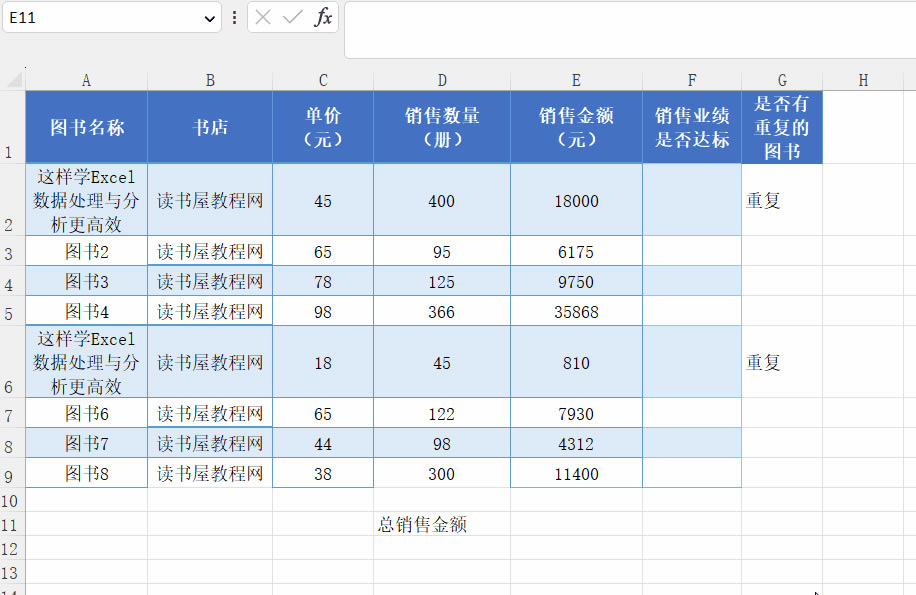Click the Name Box showing E11

pos(100,18)
